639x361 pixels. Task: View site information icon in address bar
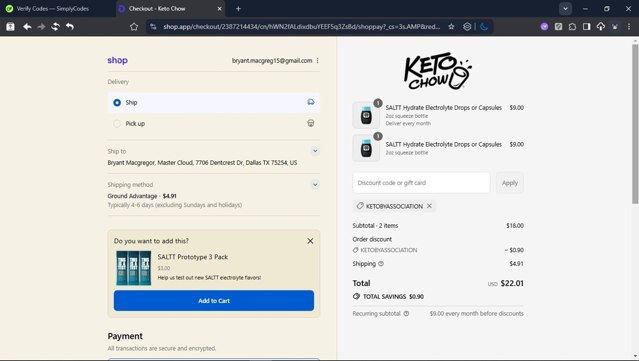tap(154, 27)
